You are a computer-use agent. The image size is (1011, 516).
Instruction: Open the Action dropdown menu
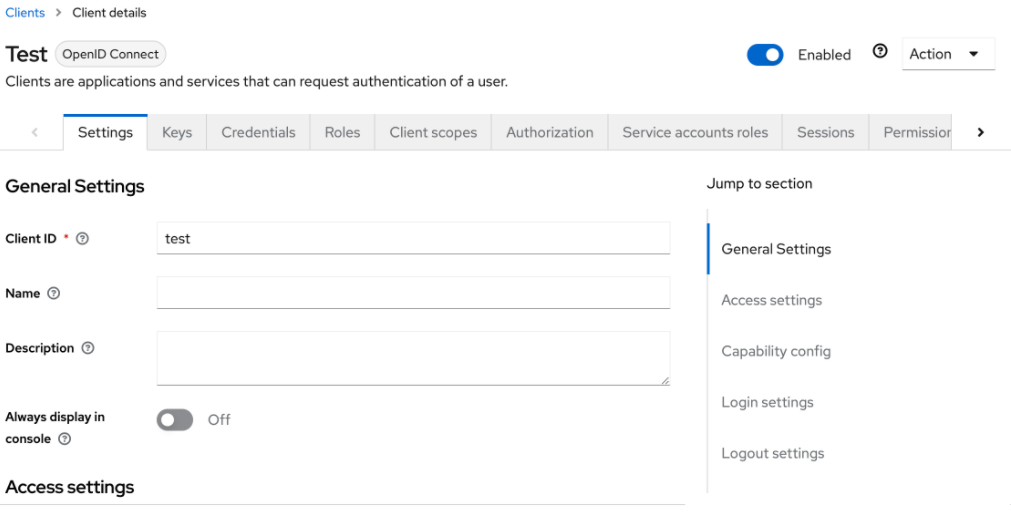click(947, 54)
